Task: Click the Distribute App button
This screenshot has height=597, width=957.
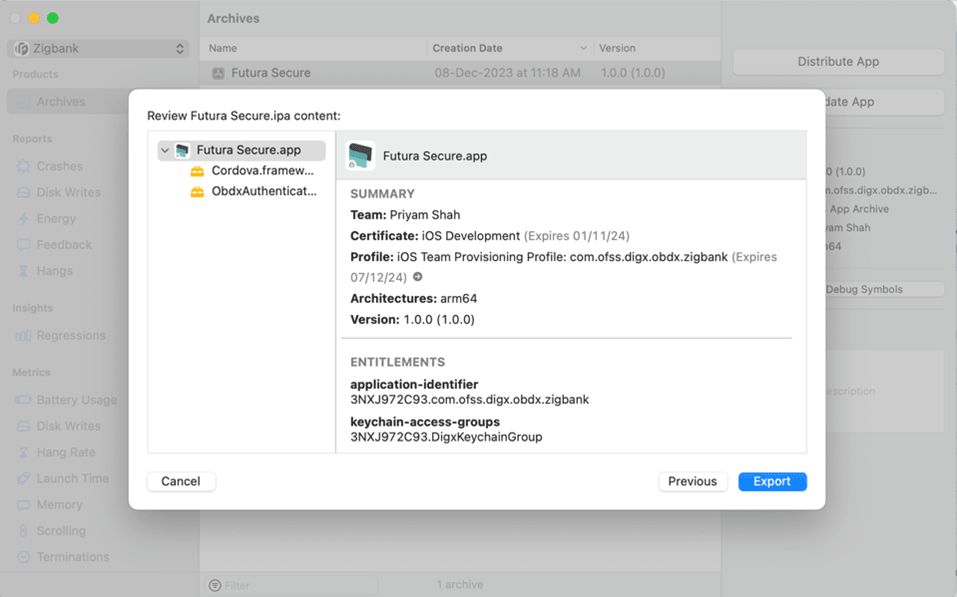Action: pos(838,62)
